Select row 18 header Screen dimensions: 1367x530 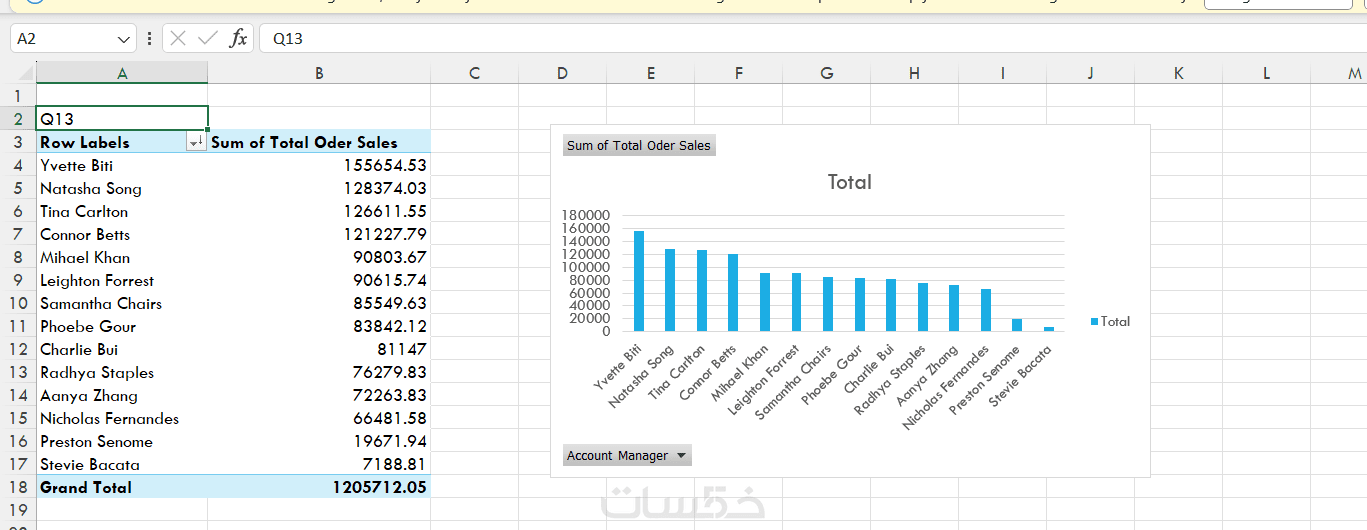(18, 487)
